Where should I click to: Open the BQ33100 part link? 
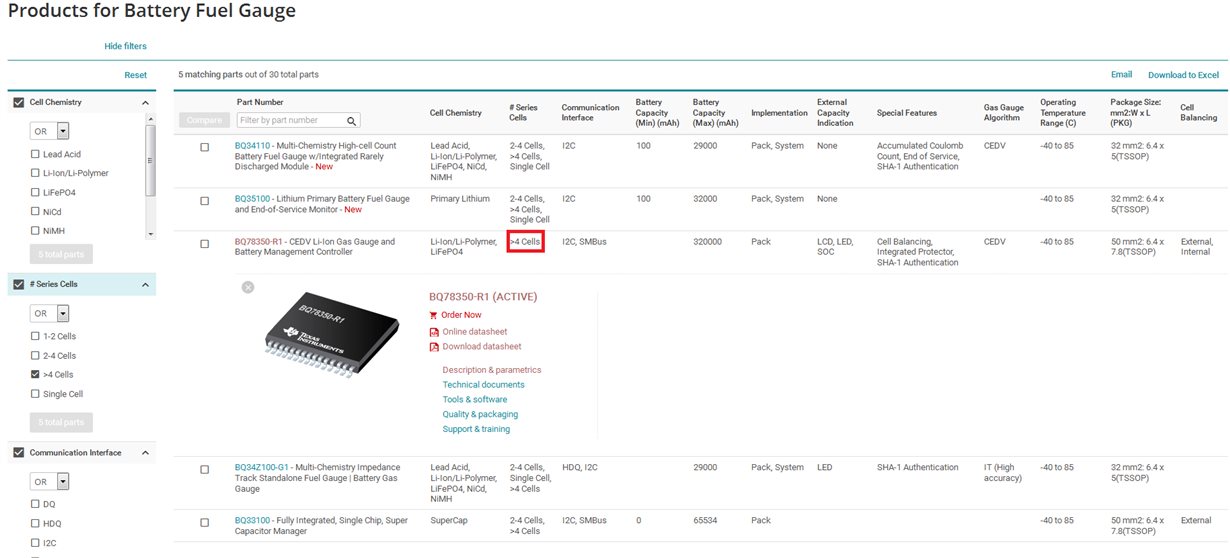(x=252, y=521)
